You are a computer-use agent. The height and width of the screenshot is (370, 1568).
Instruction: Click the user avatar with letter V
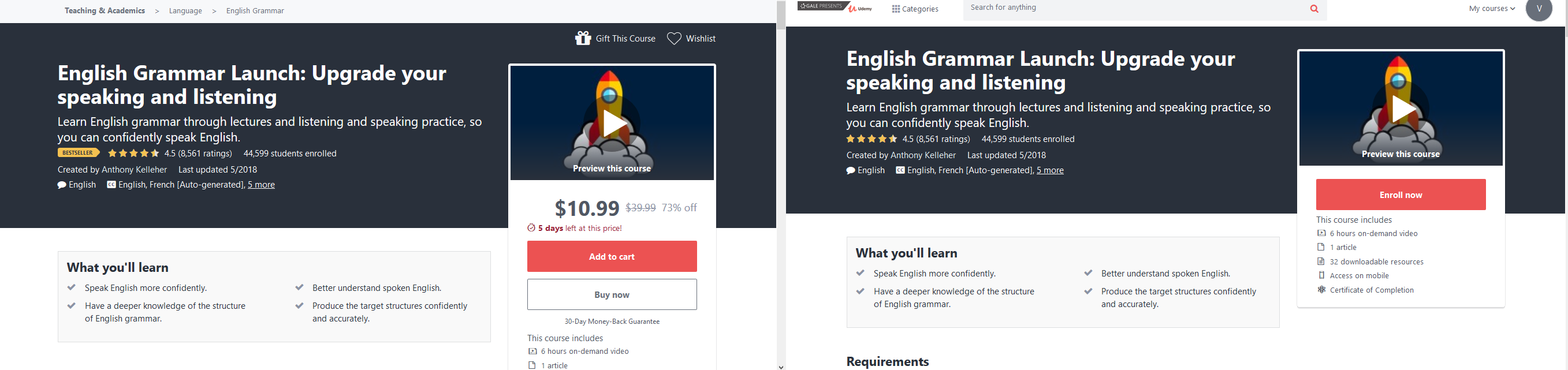[x=1539, y=9]
